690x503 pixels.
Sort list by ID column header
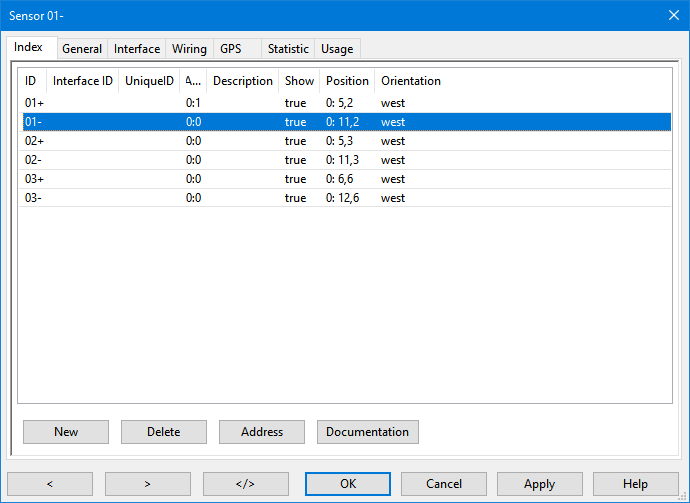point(31,81)
